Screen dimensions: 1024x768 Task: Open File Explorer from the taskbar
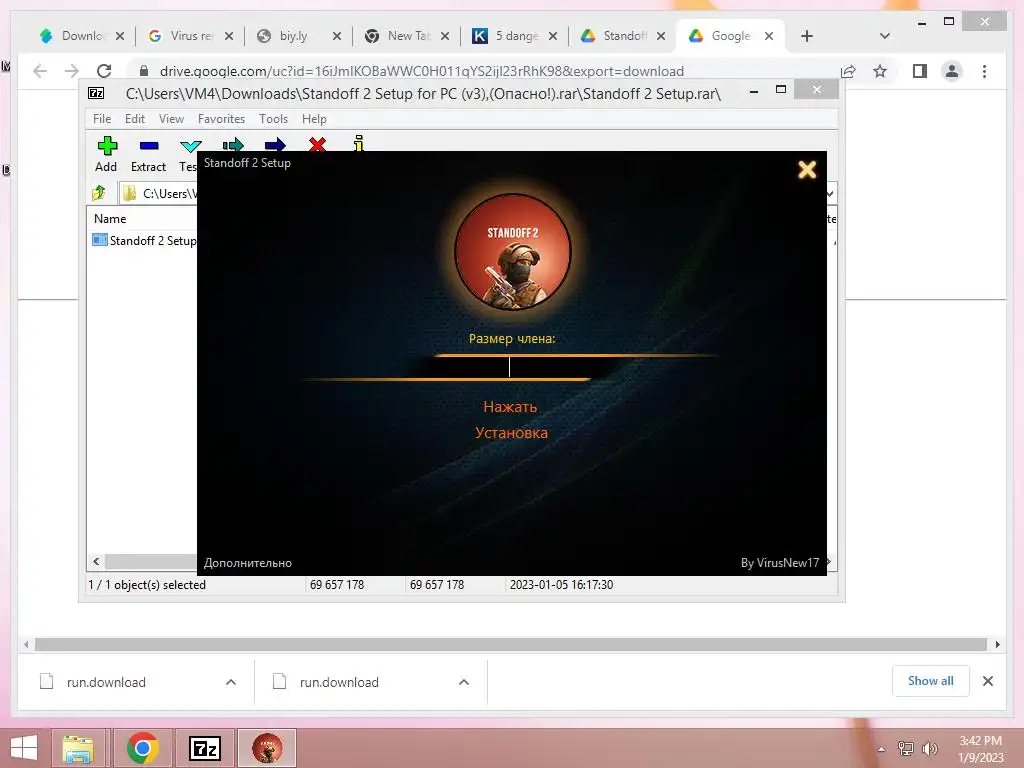tap(78, 748)
